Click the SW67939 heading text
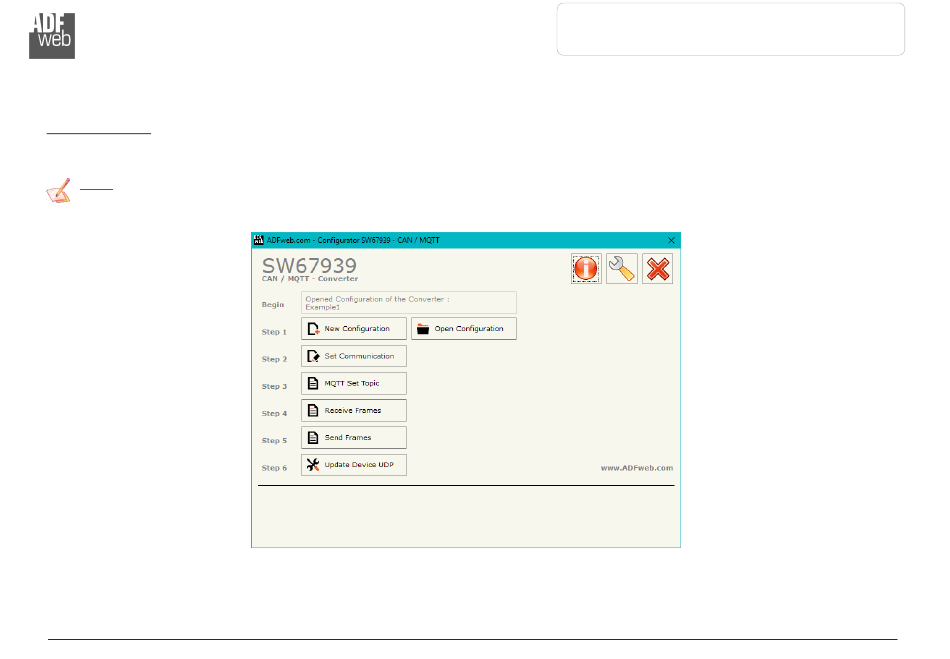 [x=309, y=265]
